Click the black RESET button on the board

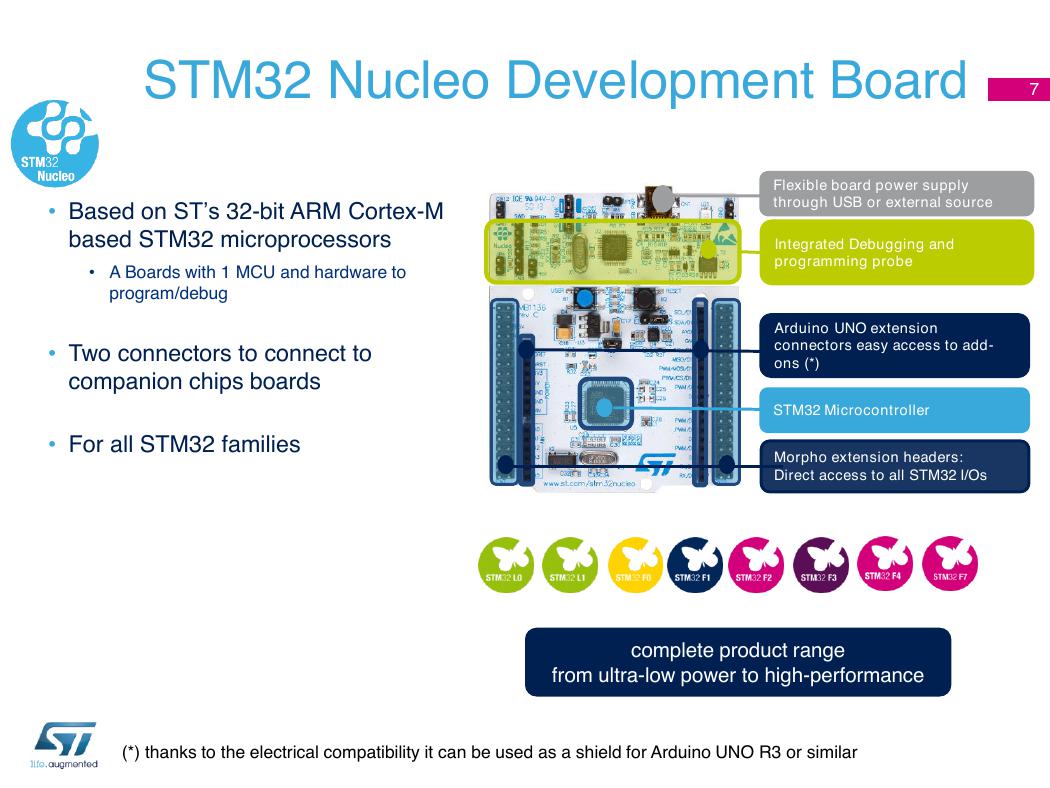[645, 298]
